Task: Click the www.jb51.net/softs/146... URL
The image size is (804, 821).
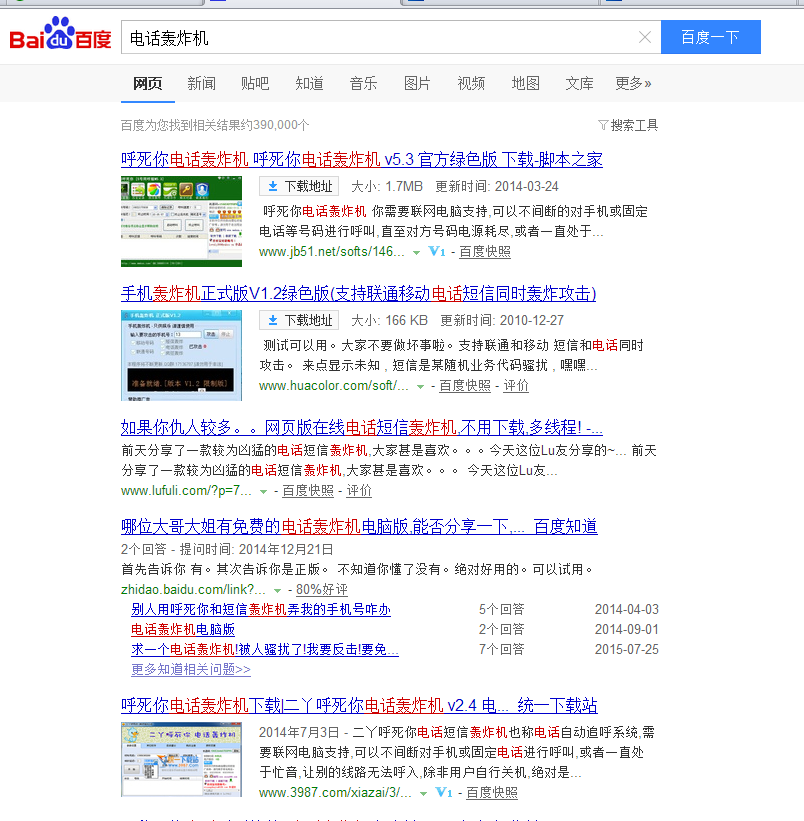Action: point(332,252)
